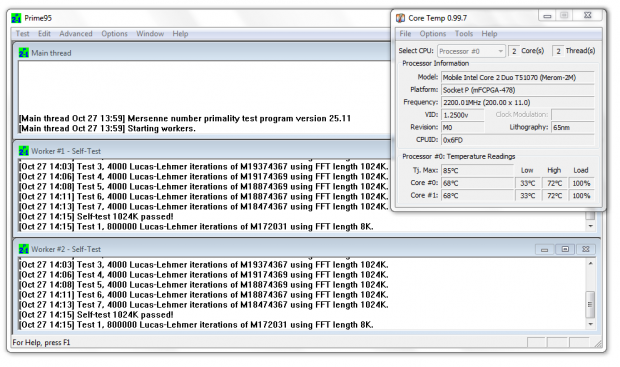Click scroll up arrow in Worker #2 pane

(590, 264)
